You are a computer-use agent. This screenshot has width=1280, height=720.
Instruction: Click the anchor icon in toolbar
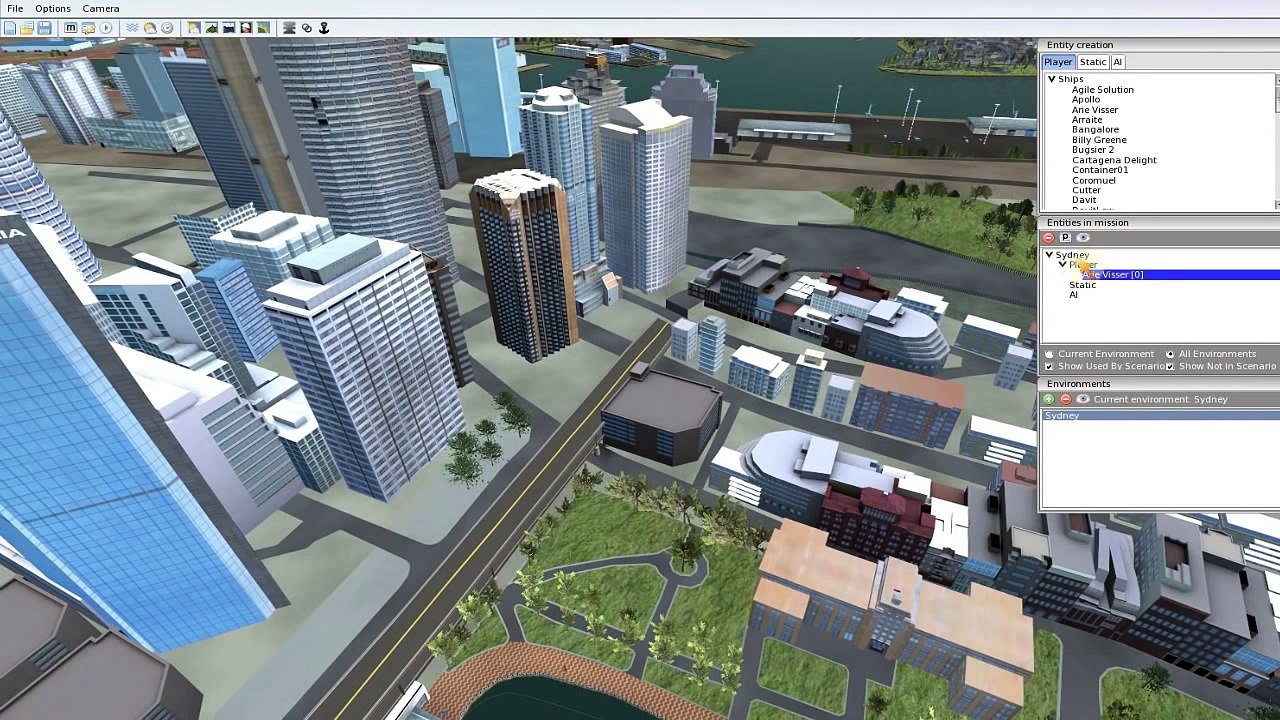coord(324,28)
